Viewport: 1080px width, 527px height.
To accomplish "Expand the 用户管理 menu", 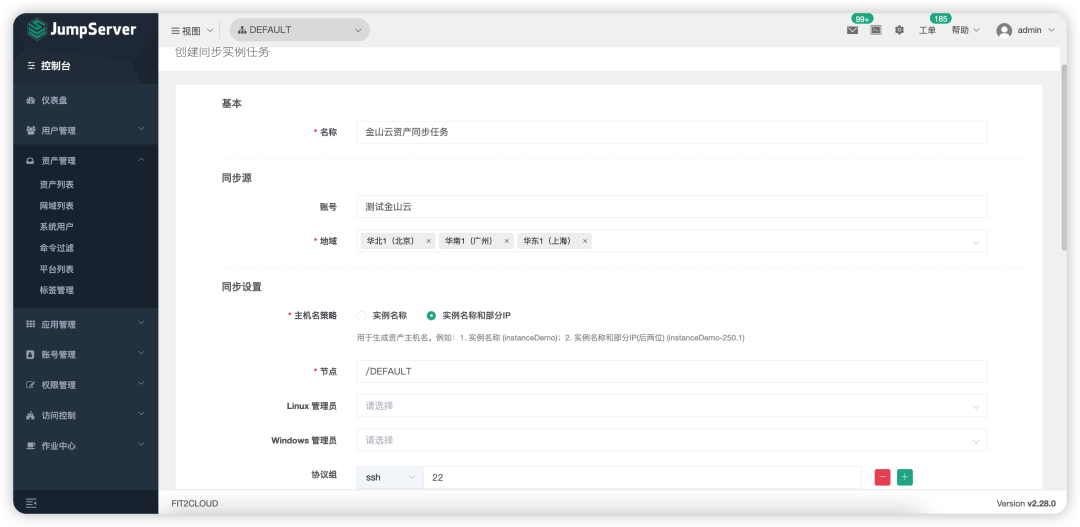I will click(x=85, y=130).
